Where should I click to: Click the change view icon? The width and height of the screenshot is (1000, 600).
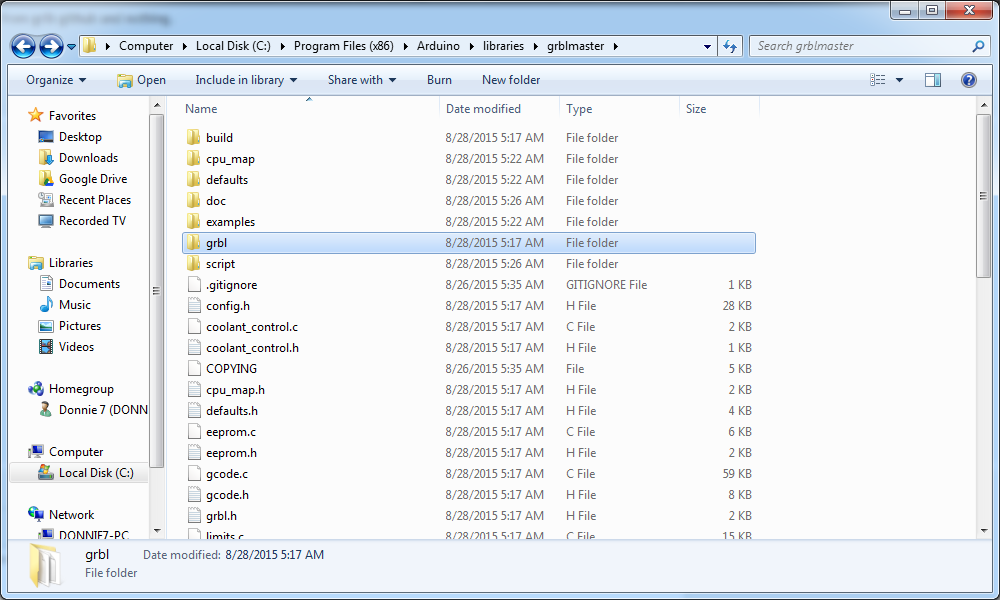point(878,80)
